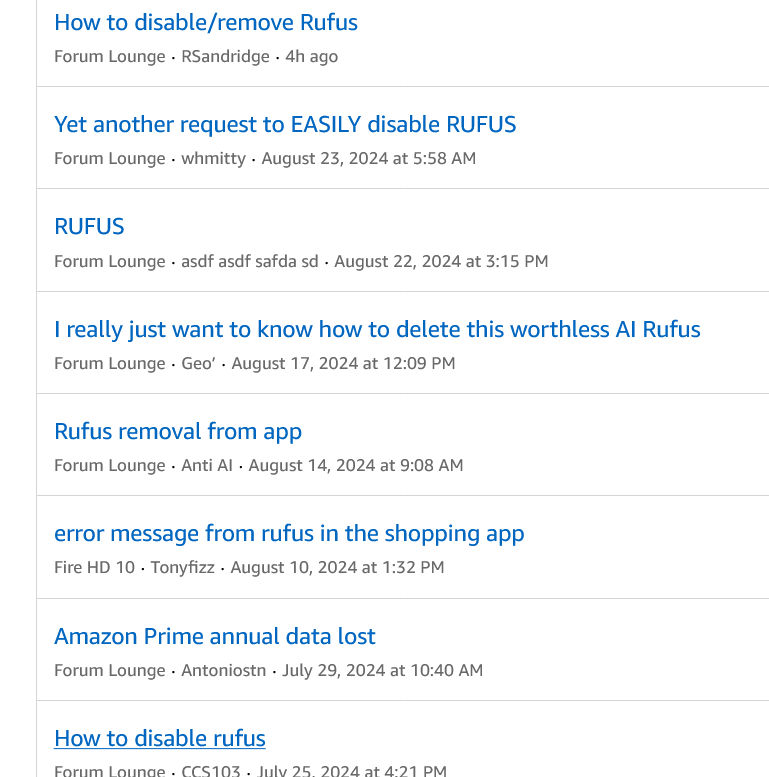Screen dimensions: 769x777
Task: Open the "delete this worthless AI Rufus" thread
Action: [377, 329]
